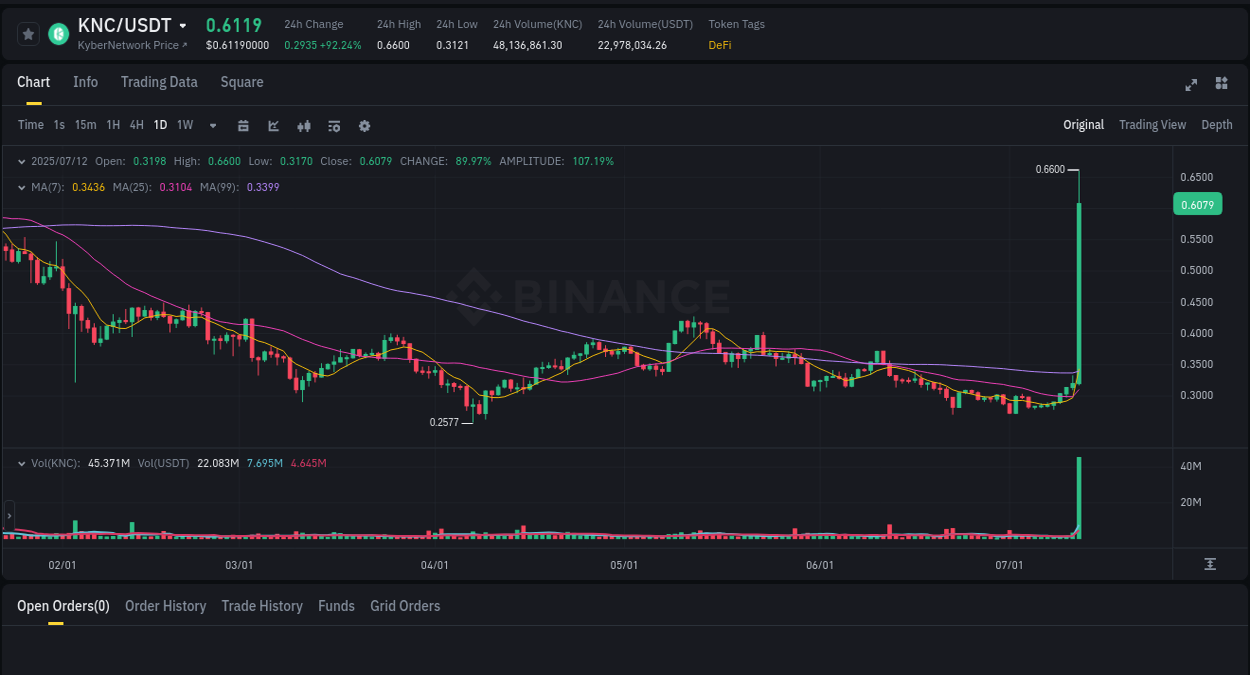The height and width of the screenshot is (675, 1250).
Task: Open the chart layout grid icon
Action: click(1221, 85)
